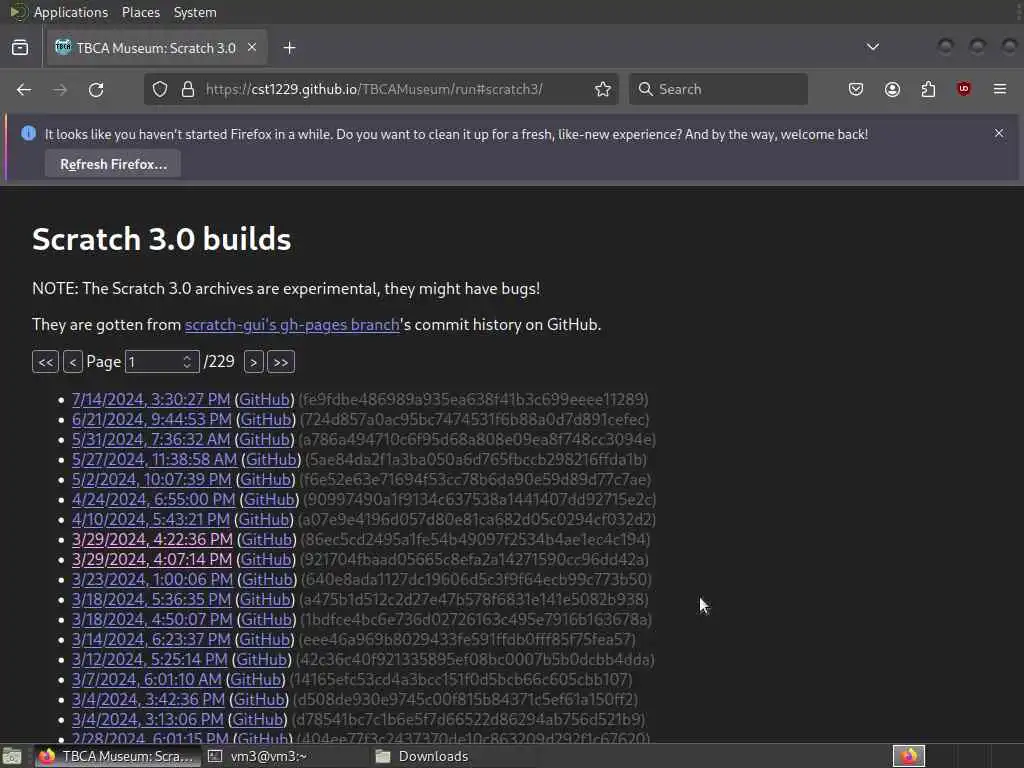Close the TBCA Museum tab
The width and height of the screenshot is (1024, 768).
[x=252, y=48]
